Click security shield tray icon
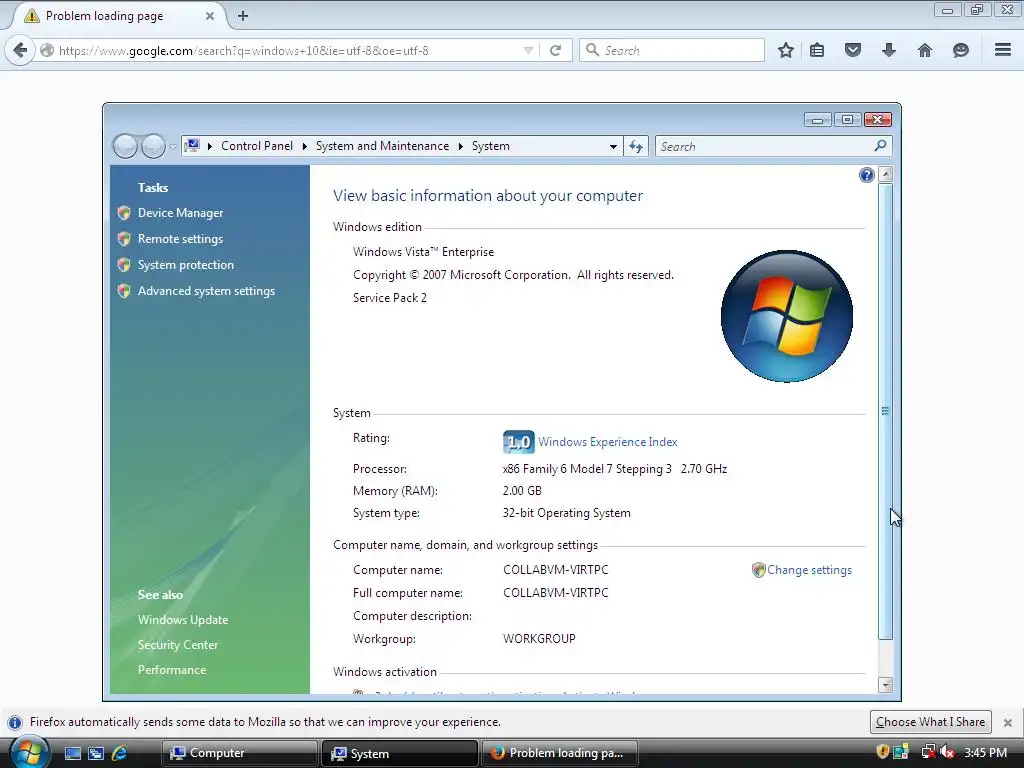The image size is (1024, 768). [883, 752]
